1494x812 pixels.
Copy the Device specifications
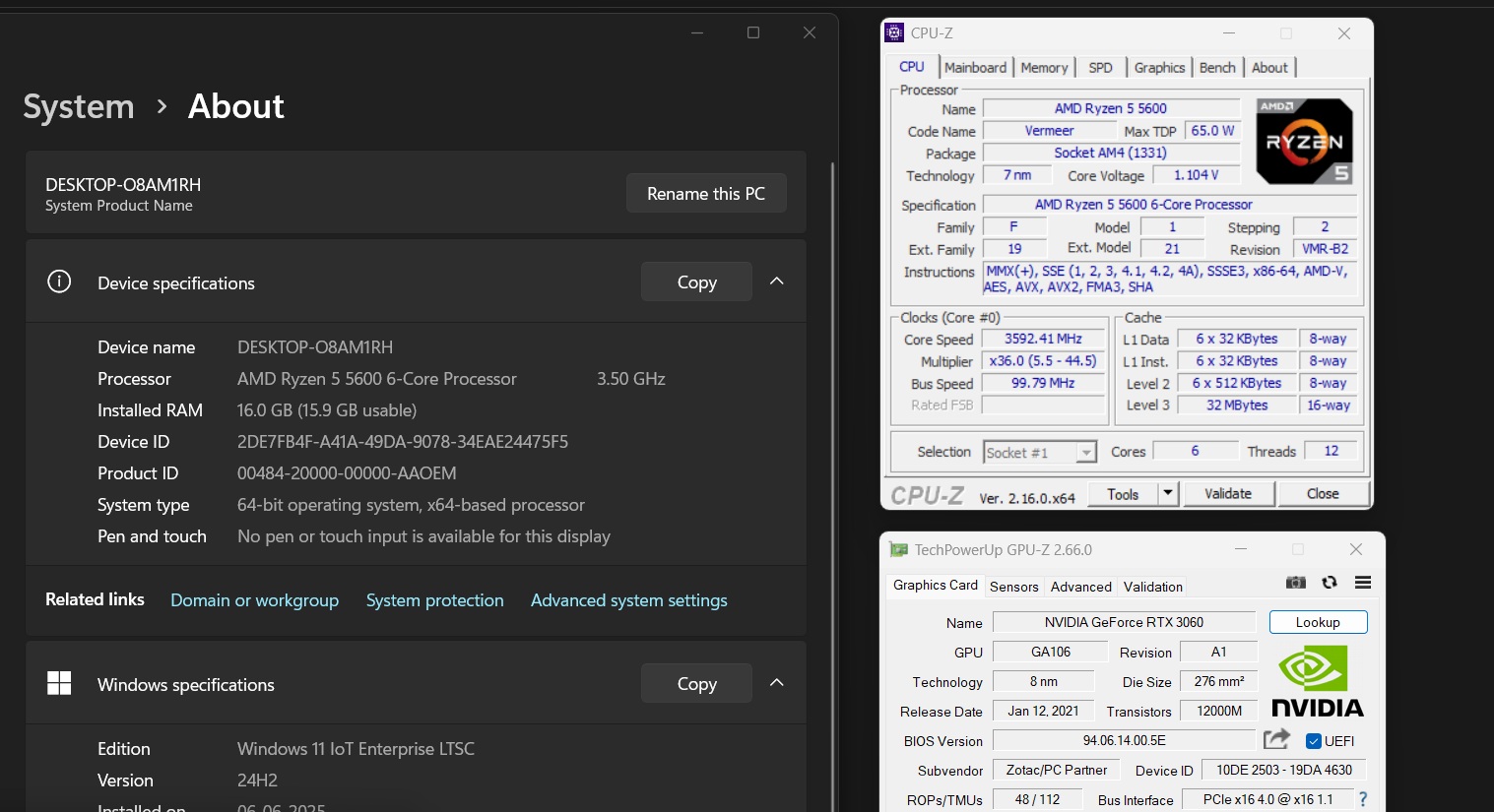pos(696,281)
